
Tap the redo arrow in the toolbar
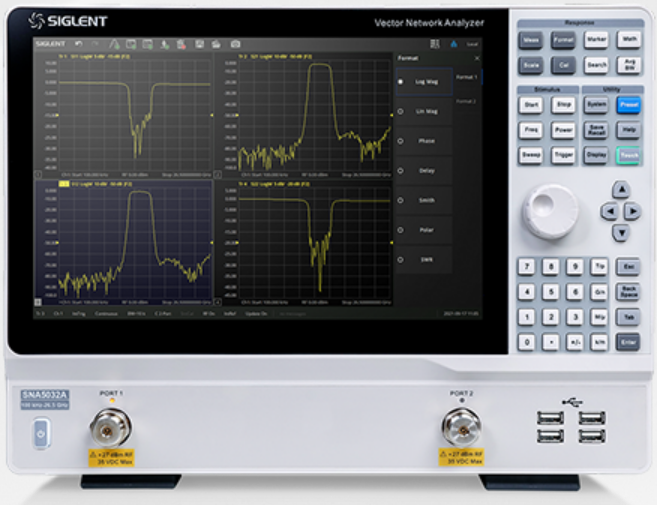(x=96, y=44)
